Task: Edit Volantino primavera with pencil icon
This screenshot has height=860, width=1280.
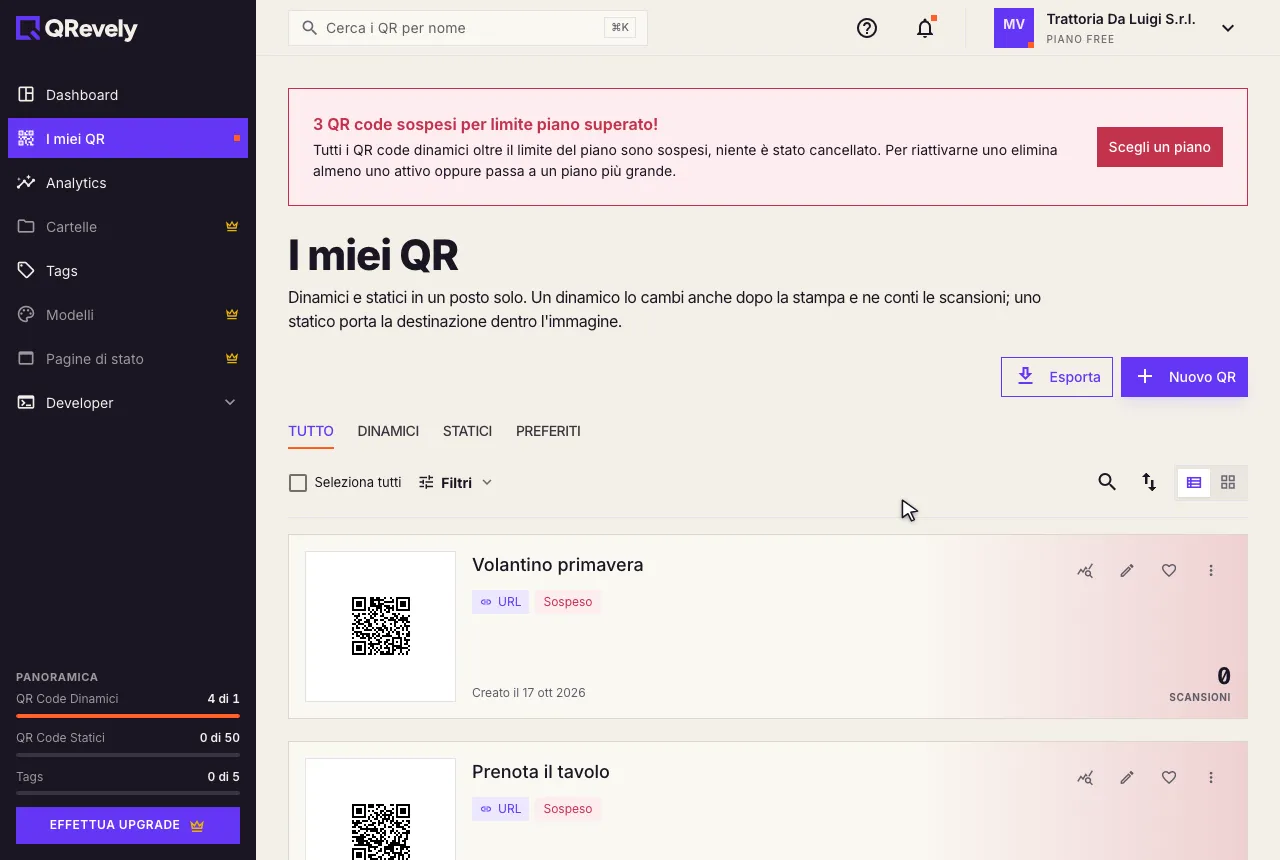Action: click(x=1127, y=571)
